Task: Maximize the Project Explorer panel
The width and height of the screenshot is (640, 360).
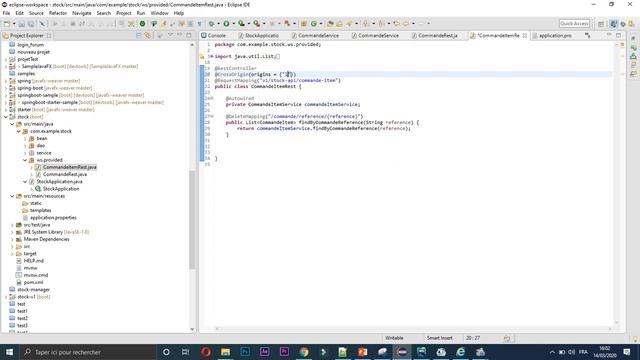Action: (x=189, y=36)
